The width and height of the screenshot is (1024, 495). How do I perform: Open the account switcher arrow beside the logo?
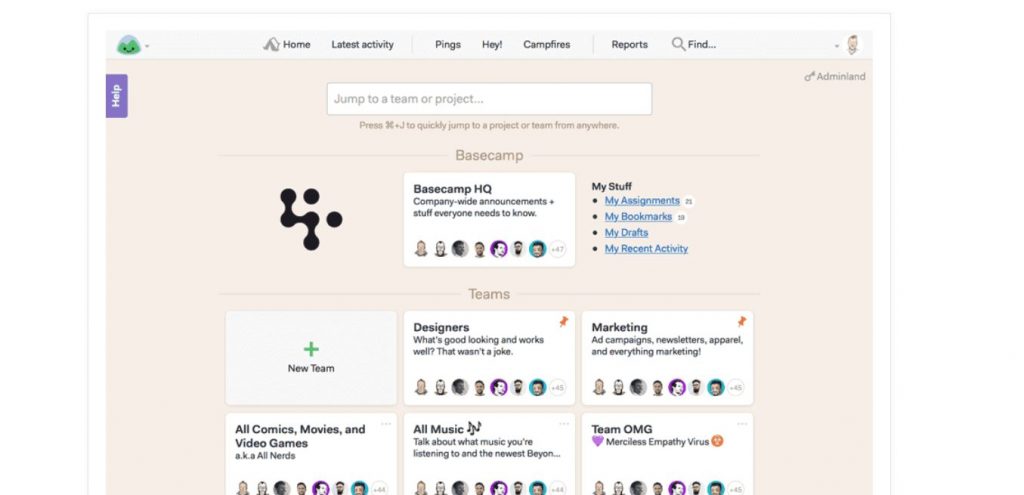click(147, 46)
